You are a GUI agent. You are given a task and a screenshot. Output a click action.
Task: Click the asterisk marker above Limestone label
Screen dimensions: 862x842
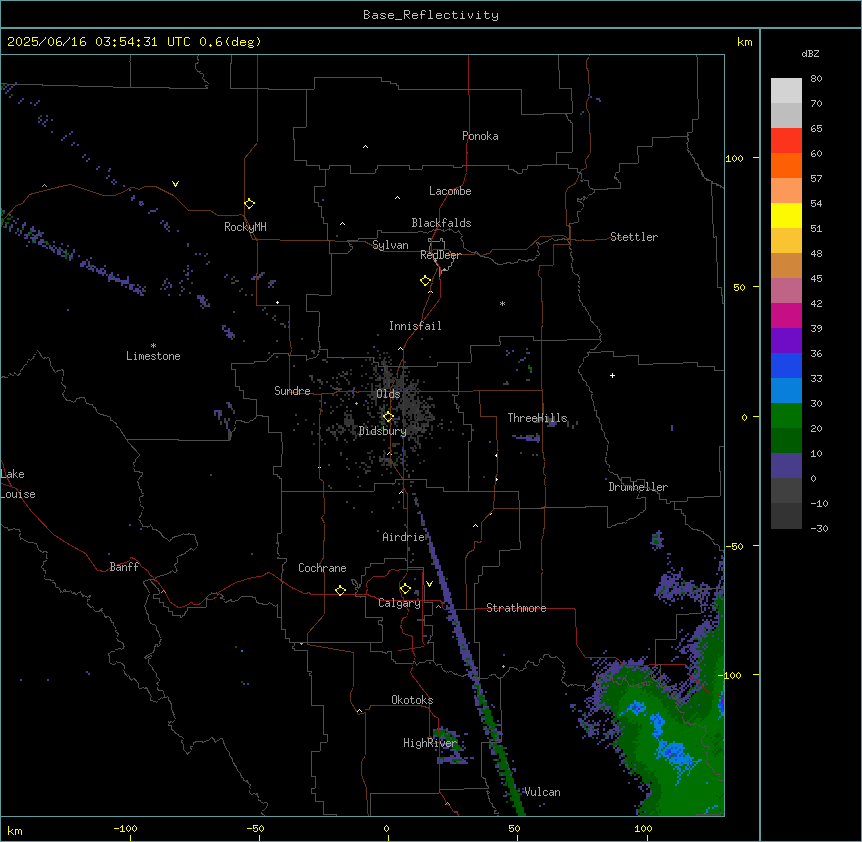tap(153, 346)
